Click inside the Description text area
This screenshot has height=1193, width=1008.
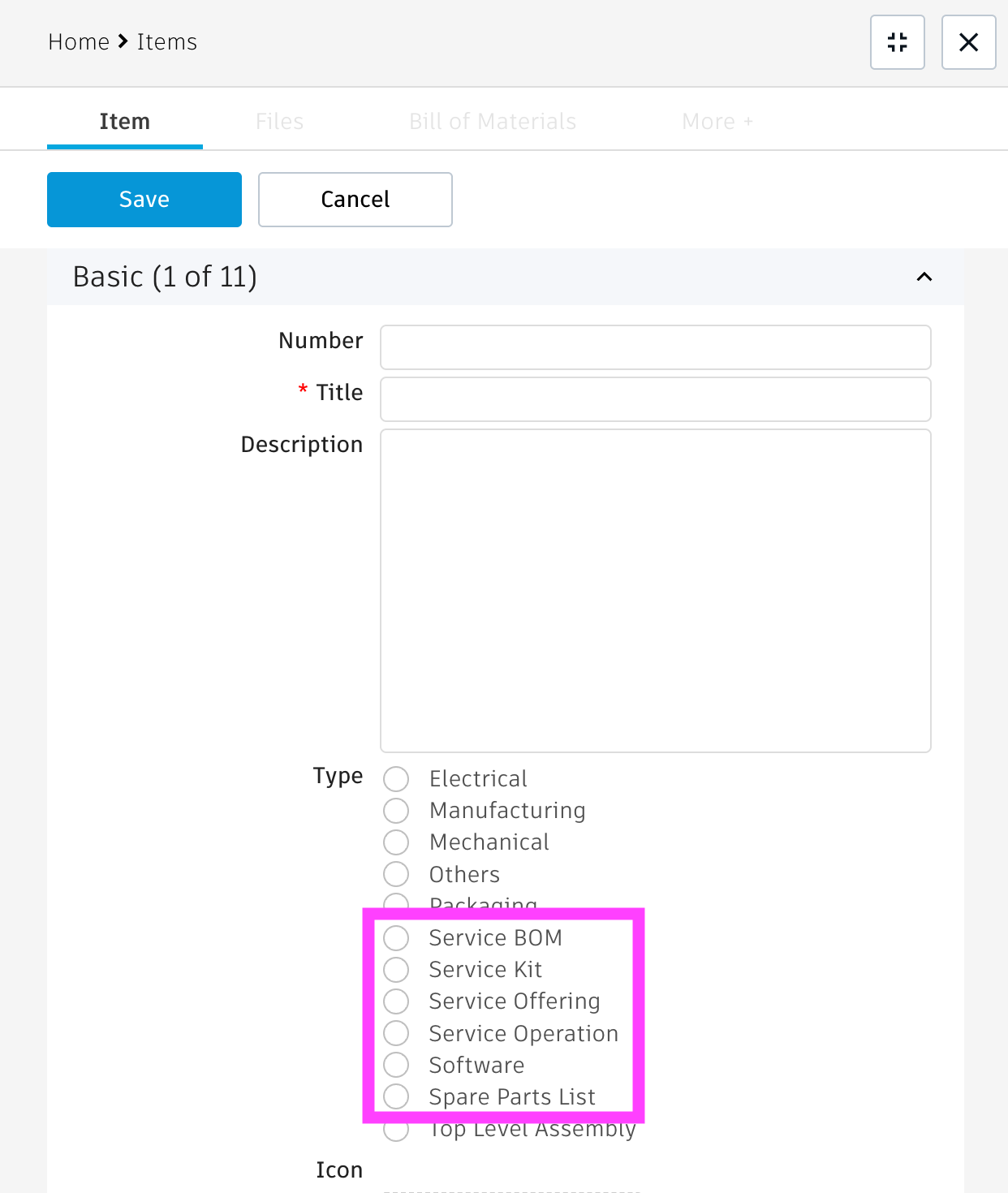(655, 590)
